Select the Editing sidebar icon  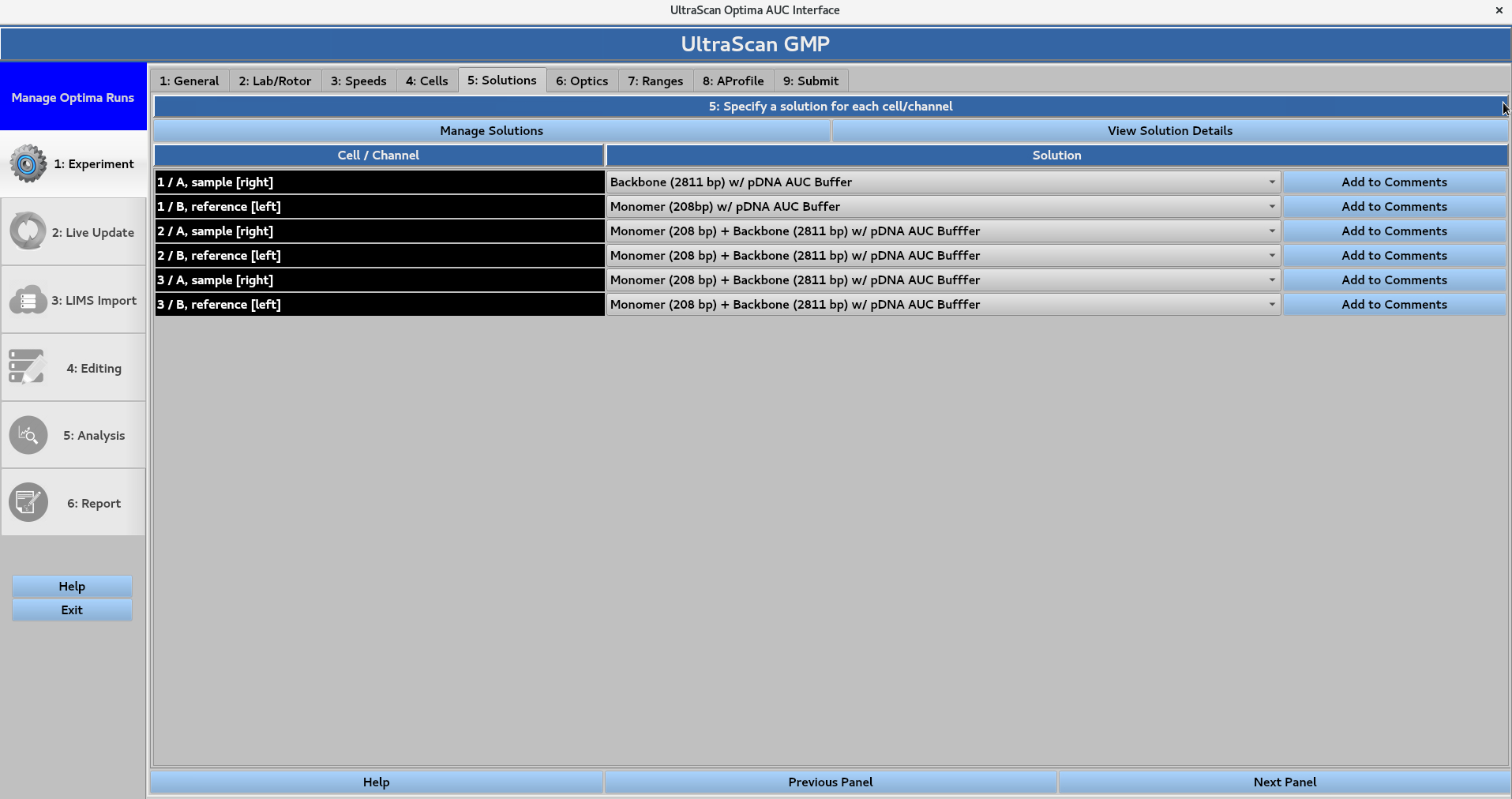click(x=28, y=366)
